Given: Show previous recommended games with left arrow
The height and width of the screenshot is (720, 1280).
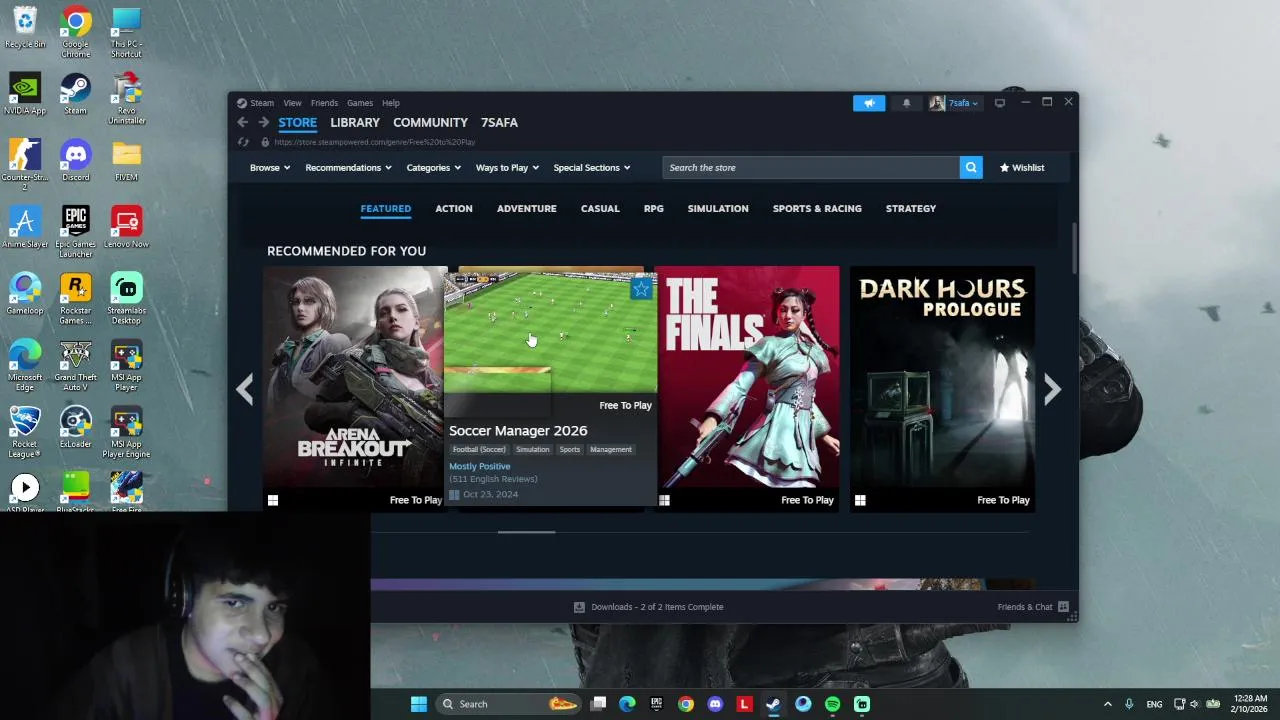Looking at the screenshot, I should coord(245,389).
